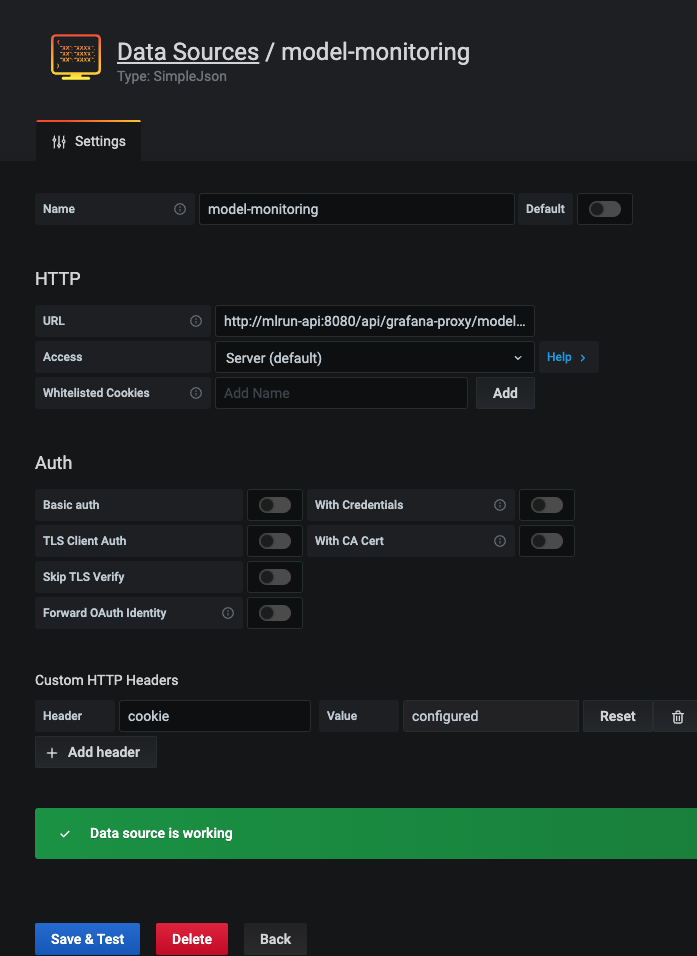Focus the Add Name cookies field
The height and width of the screenshot is (956, 697).
341,393
